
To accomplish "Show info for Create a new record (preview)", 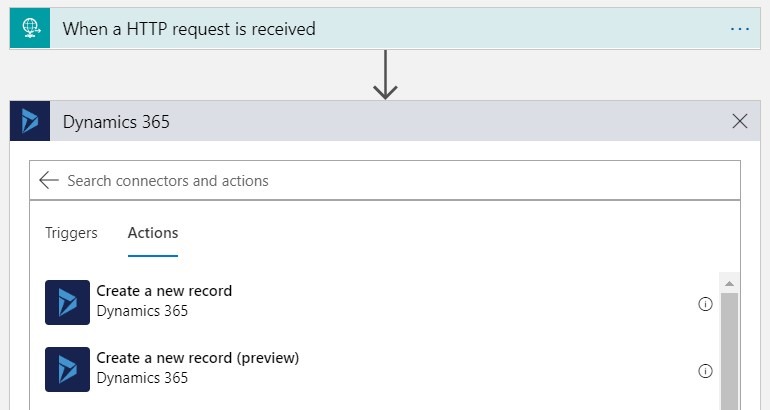I will (x=705, y=371).
